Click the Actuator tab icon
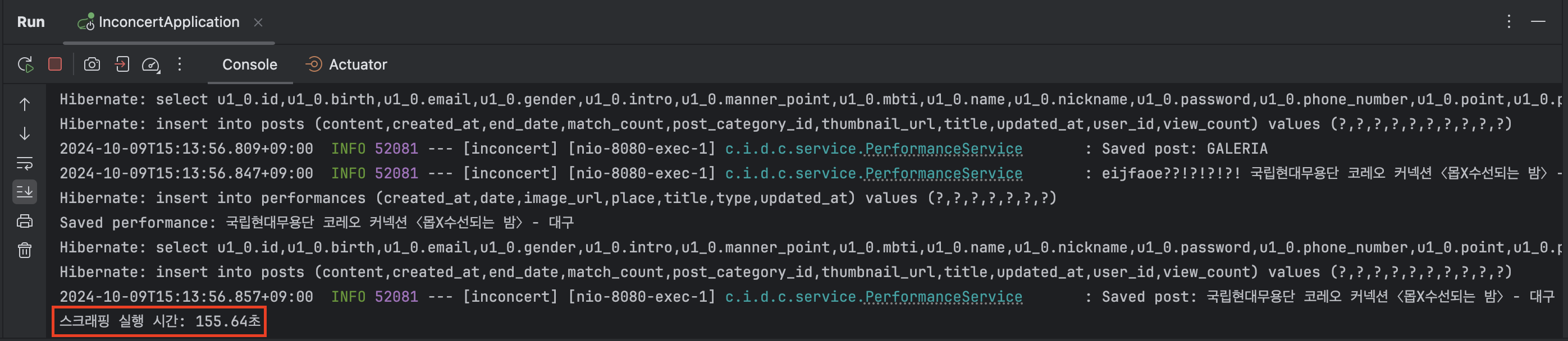Image resolution: width=1568 pixels, height=341 pixels. tap(313, 64)
